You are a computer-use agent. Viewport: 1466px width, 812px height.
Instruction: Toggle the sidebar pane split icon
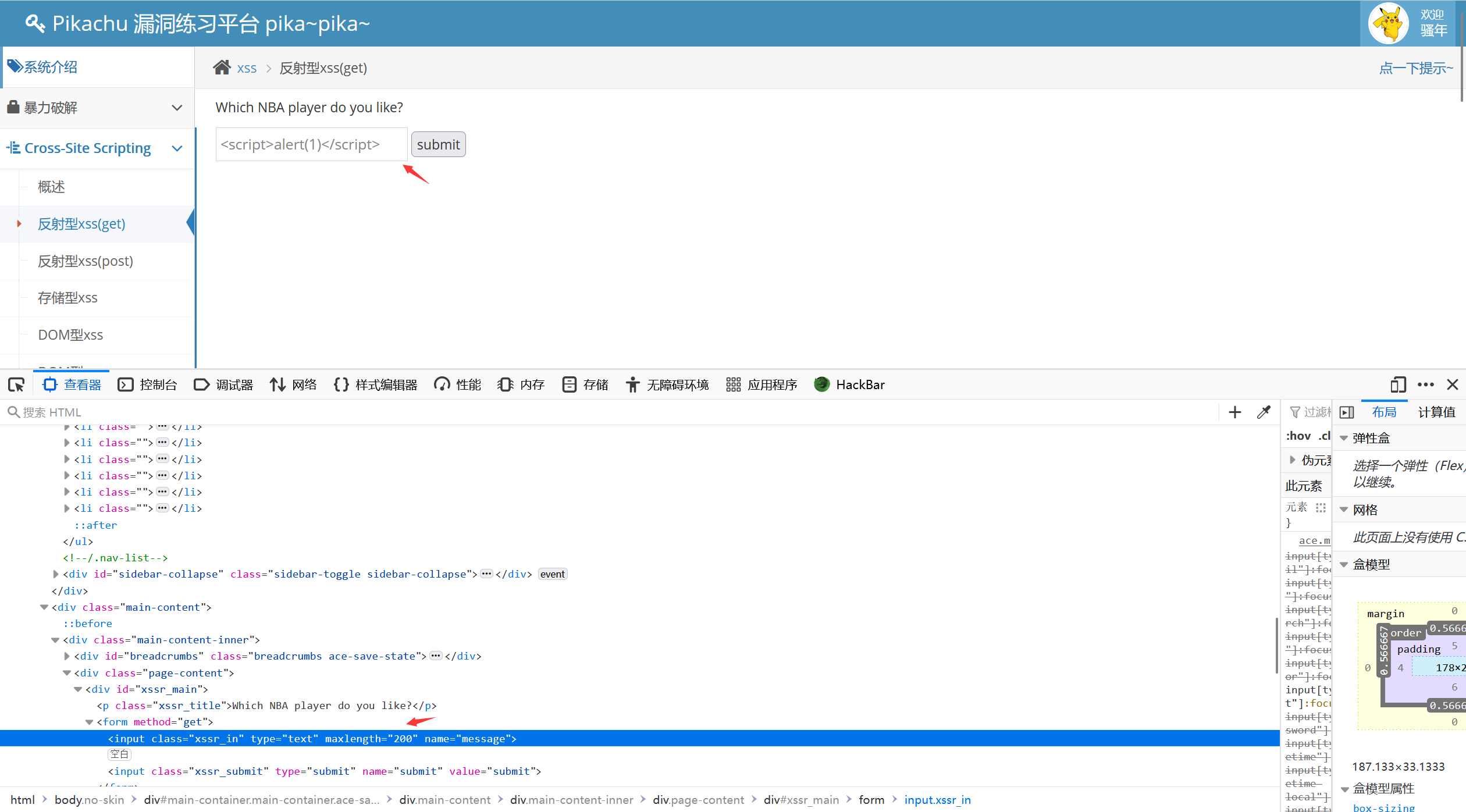1347,412
